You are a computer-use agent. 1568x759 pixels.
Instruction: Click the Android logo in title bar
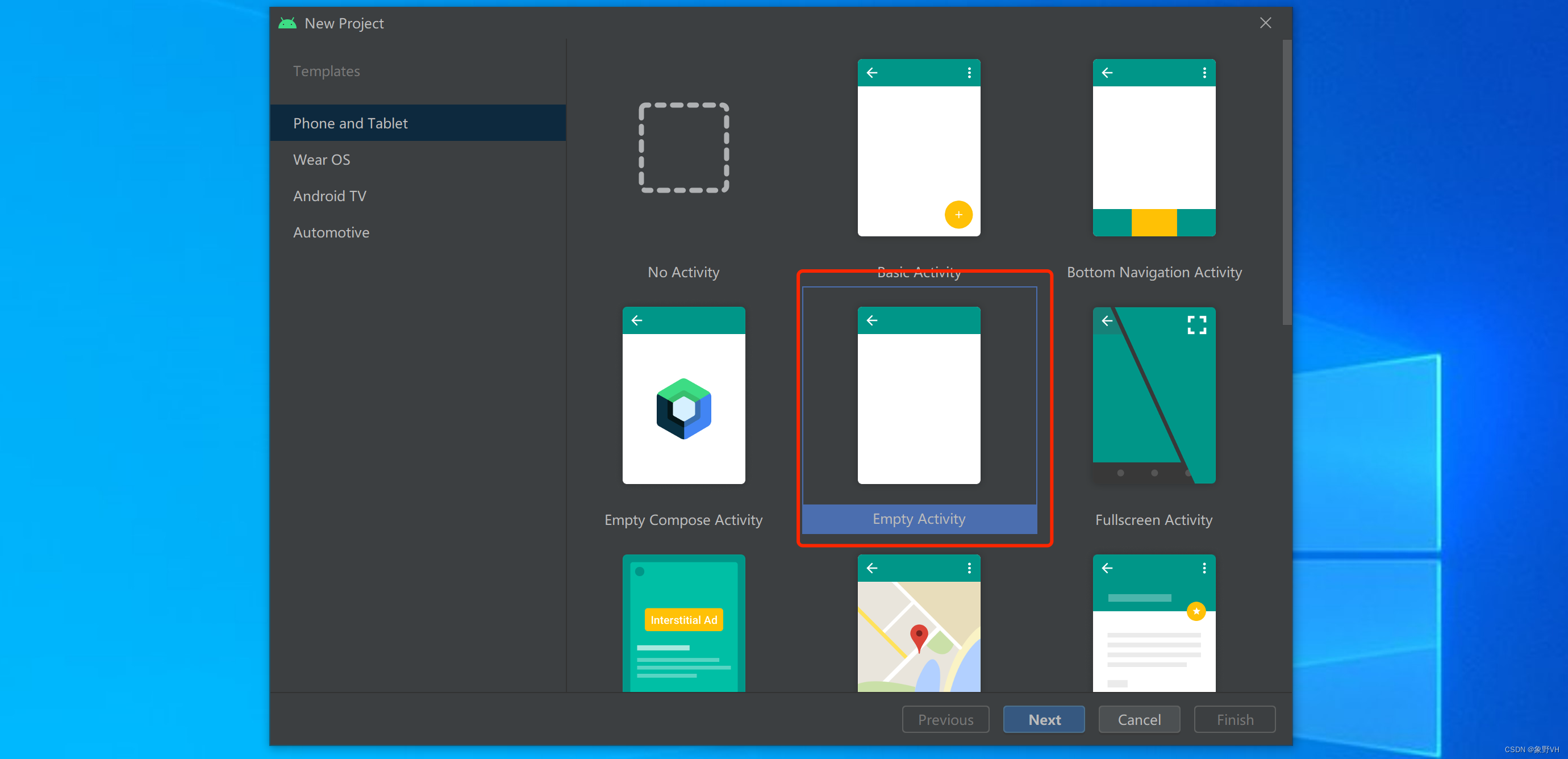pyautogui.click(x=287, y=23)
